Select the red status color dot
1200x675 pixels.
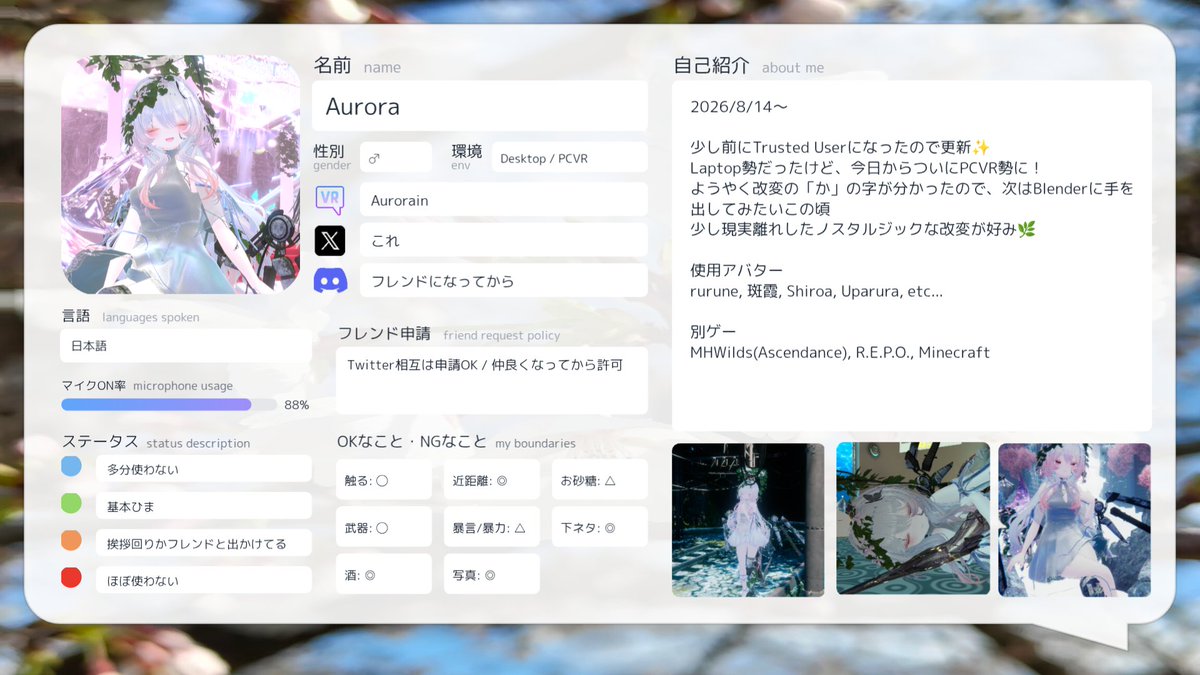(71, 578)
